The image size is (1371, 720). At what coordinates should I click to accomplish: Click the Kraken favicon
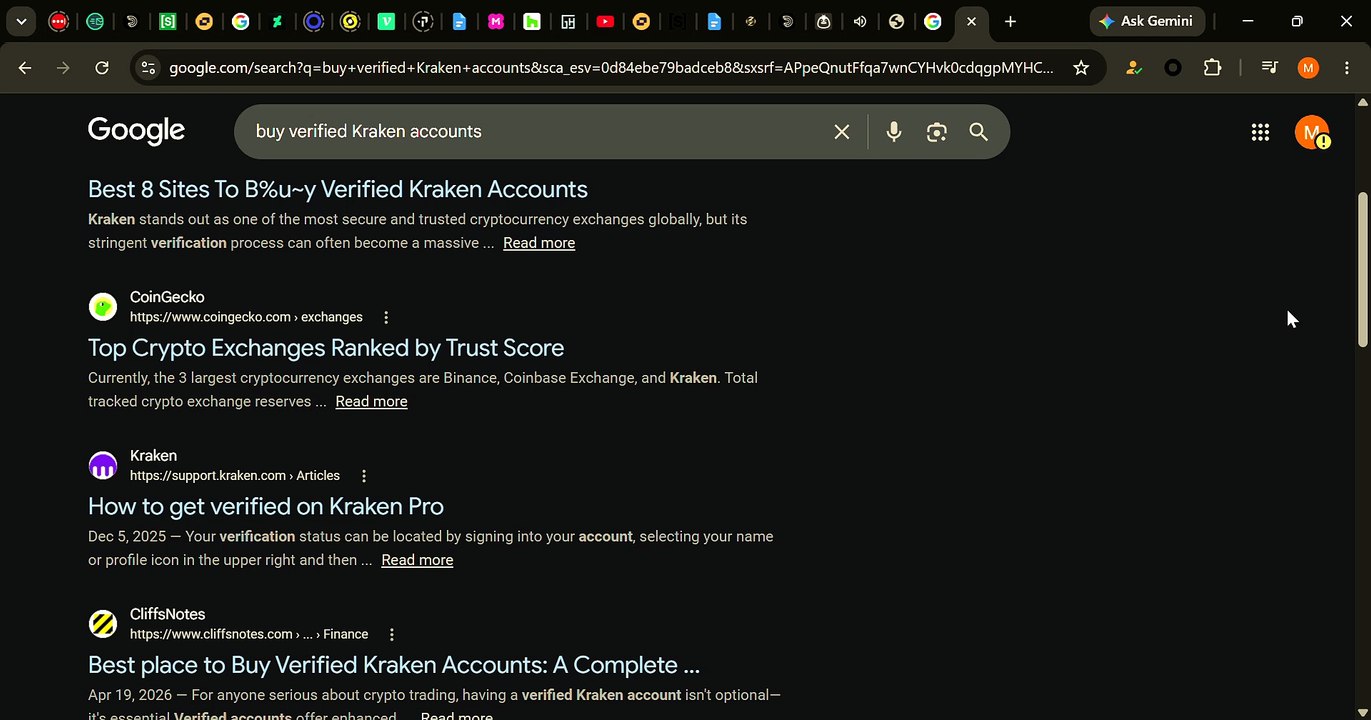point(103,465)
